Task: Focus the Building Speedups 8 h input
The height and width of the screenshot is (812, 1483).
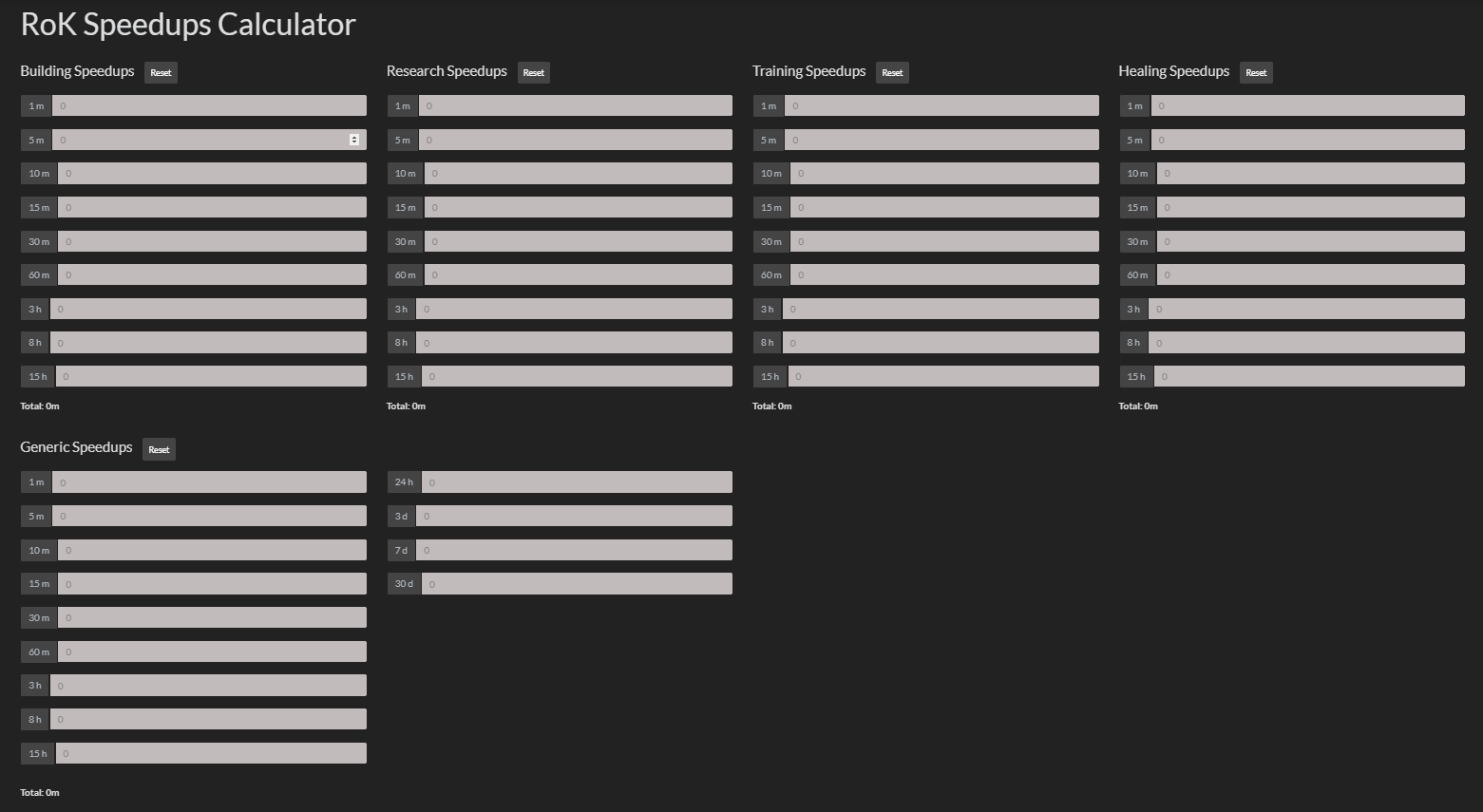Action: pos(208,342)
